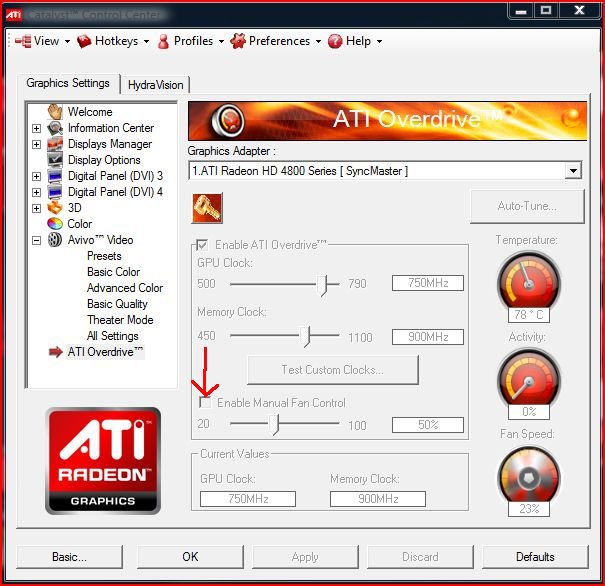Click the Fan Speed gauge dial

pyautogui.click(x=529, y=477)
